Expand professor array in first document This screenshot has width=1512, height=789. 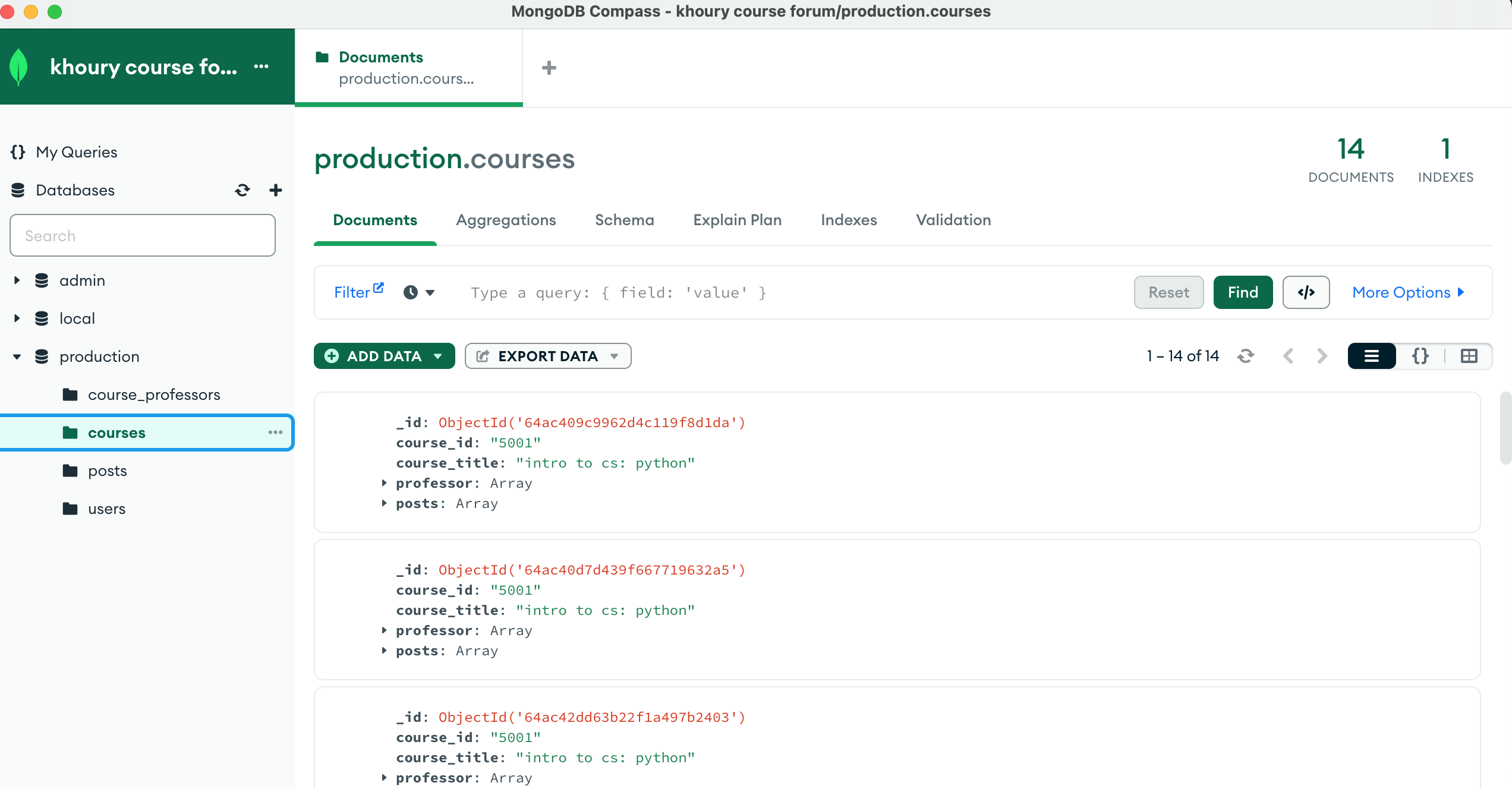pos(384,483)
